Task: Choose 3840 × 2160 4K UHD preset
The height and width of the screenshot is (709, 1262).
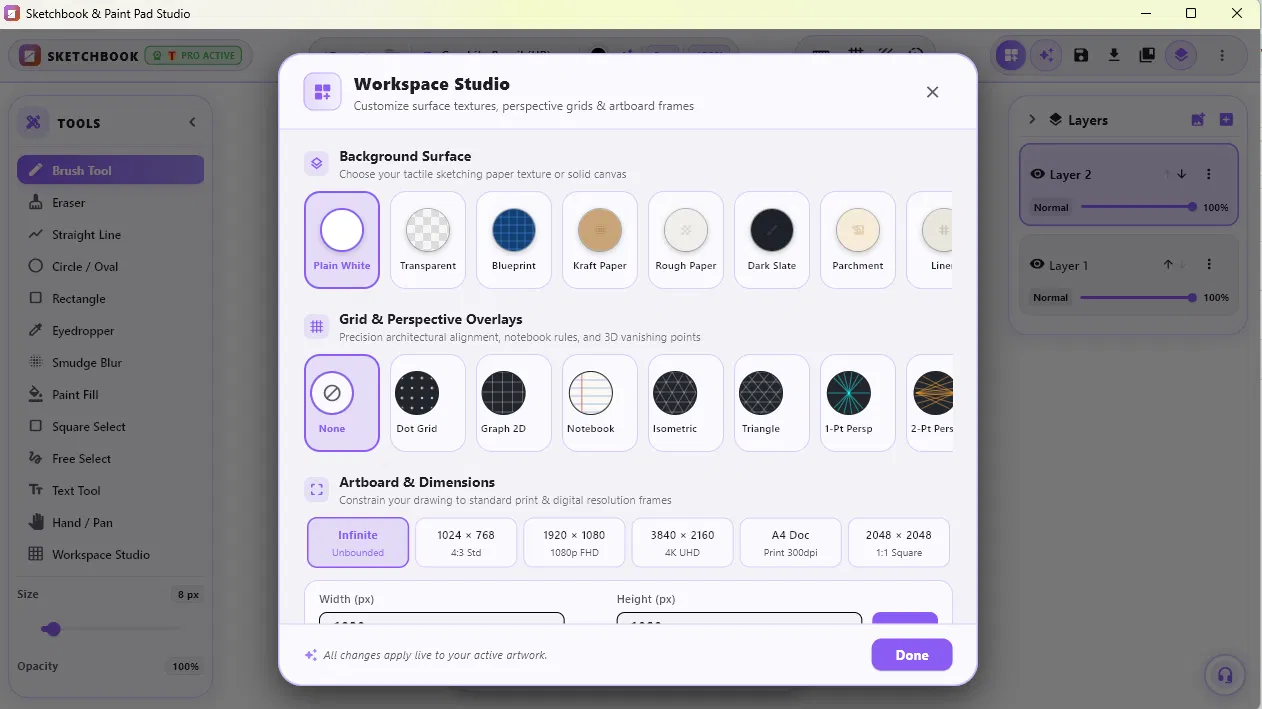Action: click(682, 543)
